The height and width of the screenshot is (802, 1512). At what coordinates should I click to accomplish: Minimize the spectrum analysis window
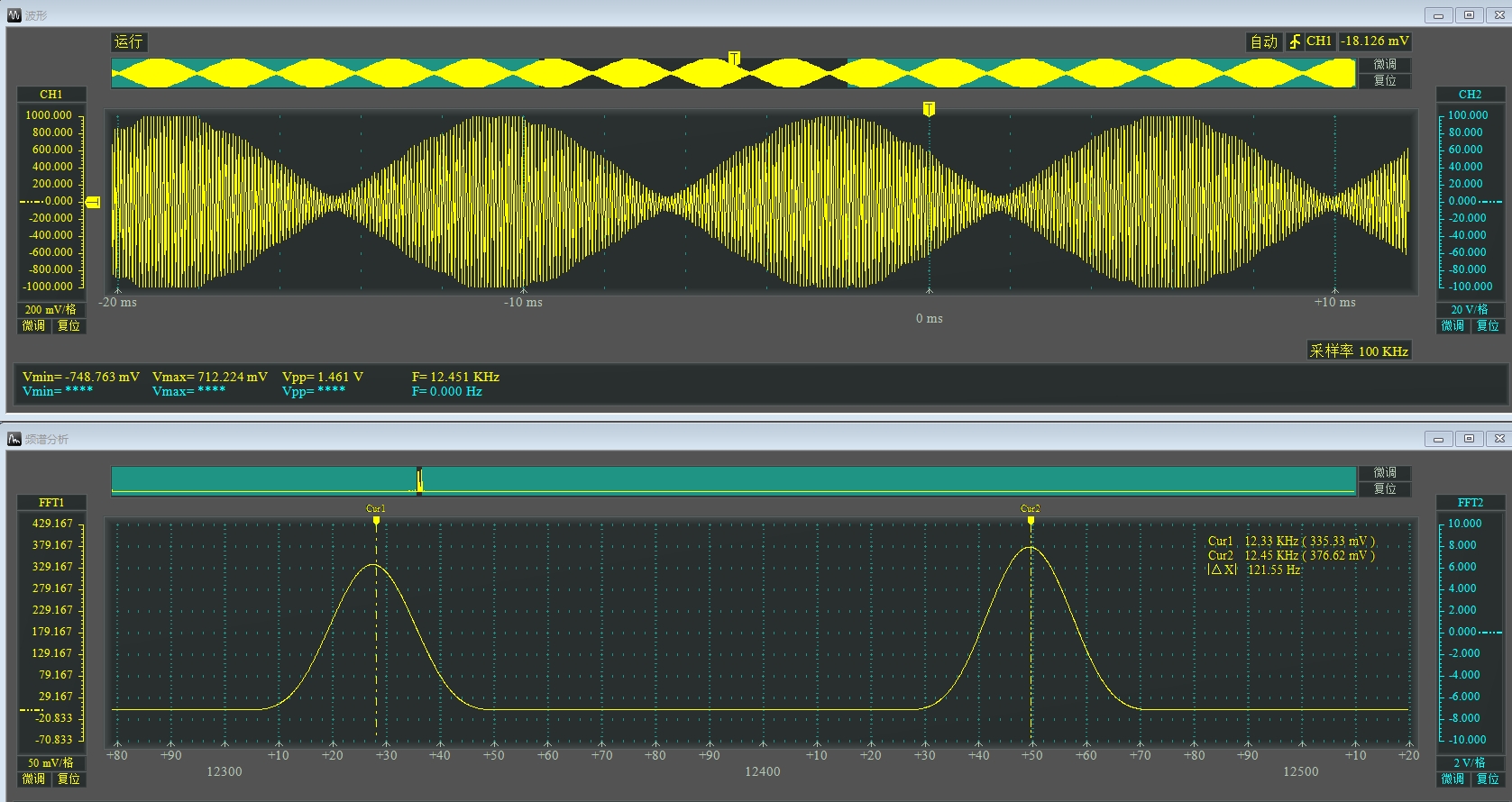(1438, 439)
